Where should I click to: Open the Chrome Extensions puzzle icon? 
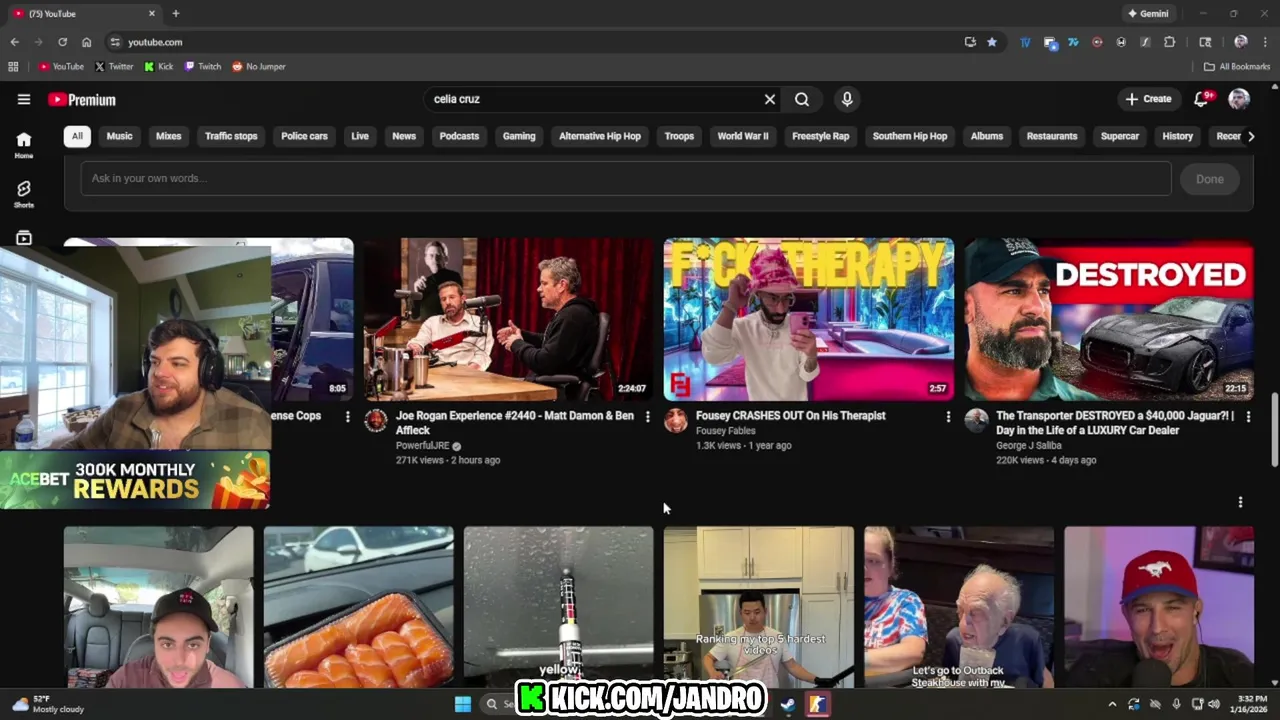coord(1170,42)
